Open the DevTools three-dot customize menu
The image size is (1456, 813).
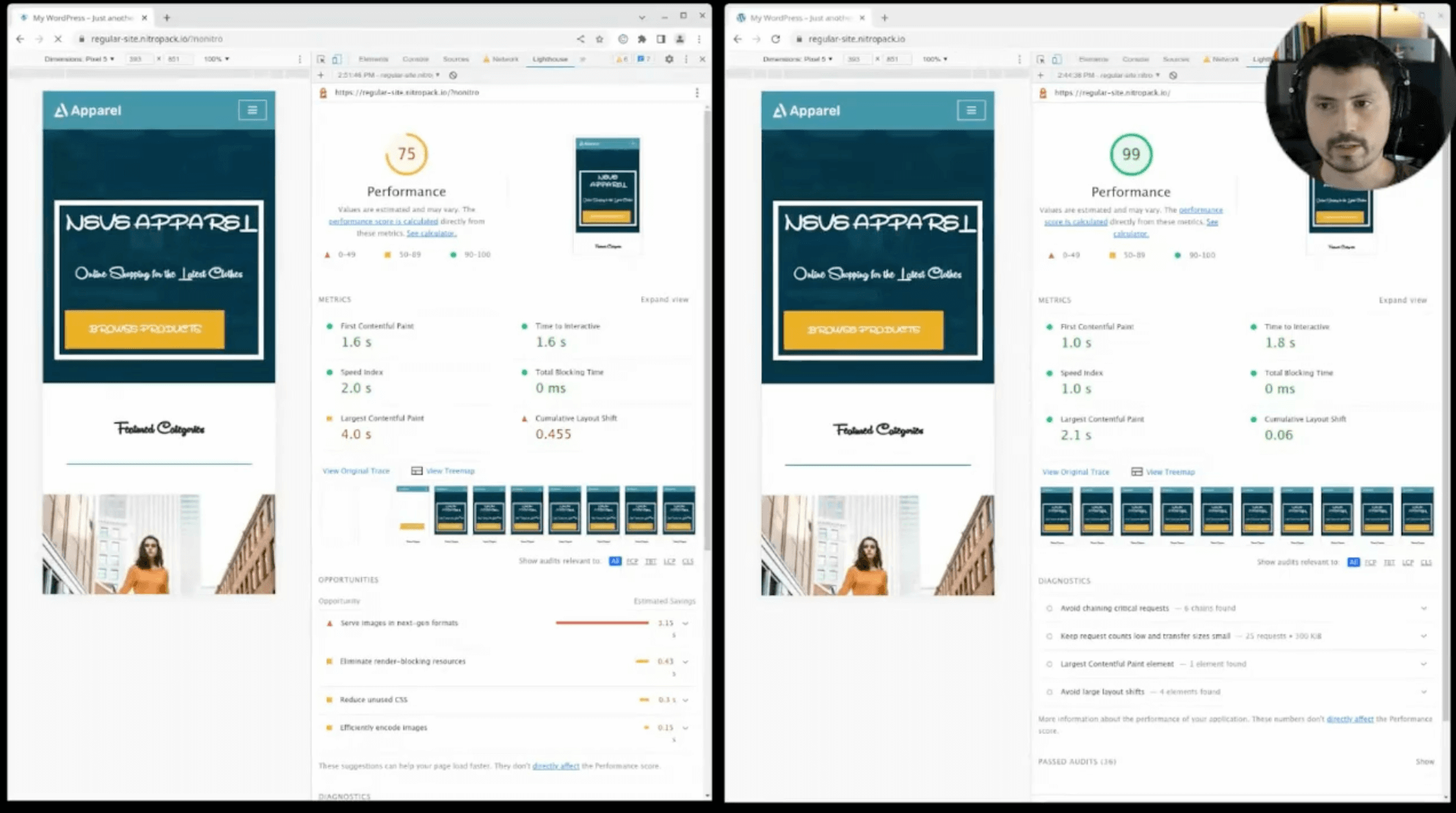[x=686, y=59]
